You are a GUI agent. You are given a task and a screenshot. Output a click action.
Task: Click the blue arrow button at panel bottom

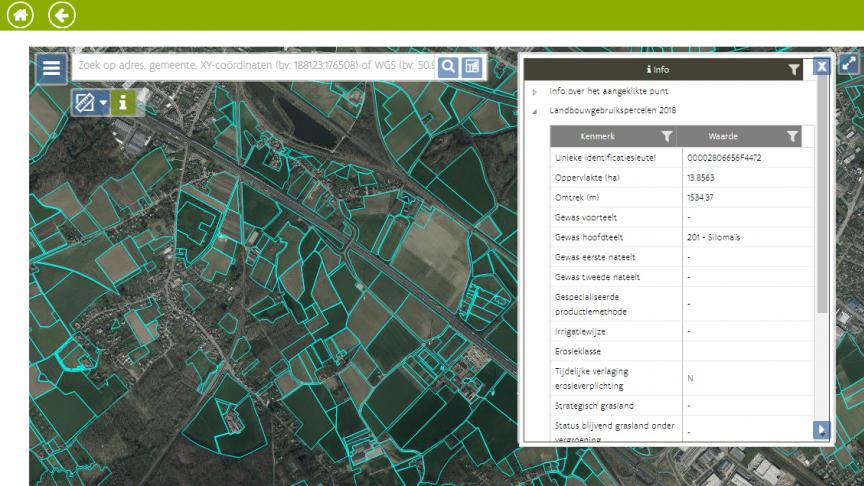coord(822,430)
